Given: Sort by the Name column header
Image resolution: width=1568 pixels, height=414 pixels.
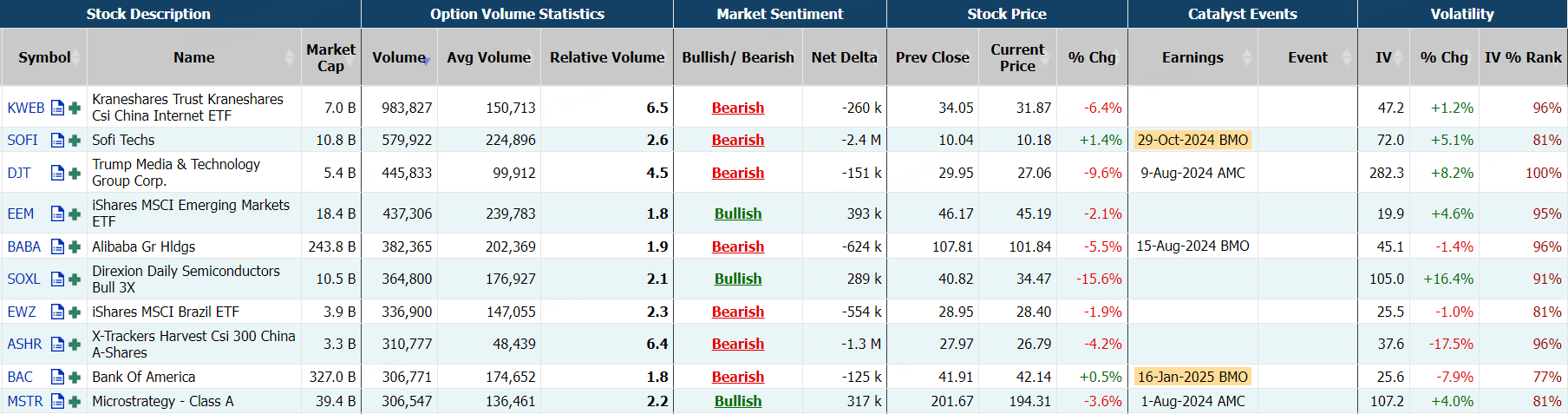Looking at the screenshot, I should 193,57.
